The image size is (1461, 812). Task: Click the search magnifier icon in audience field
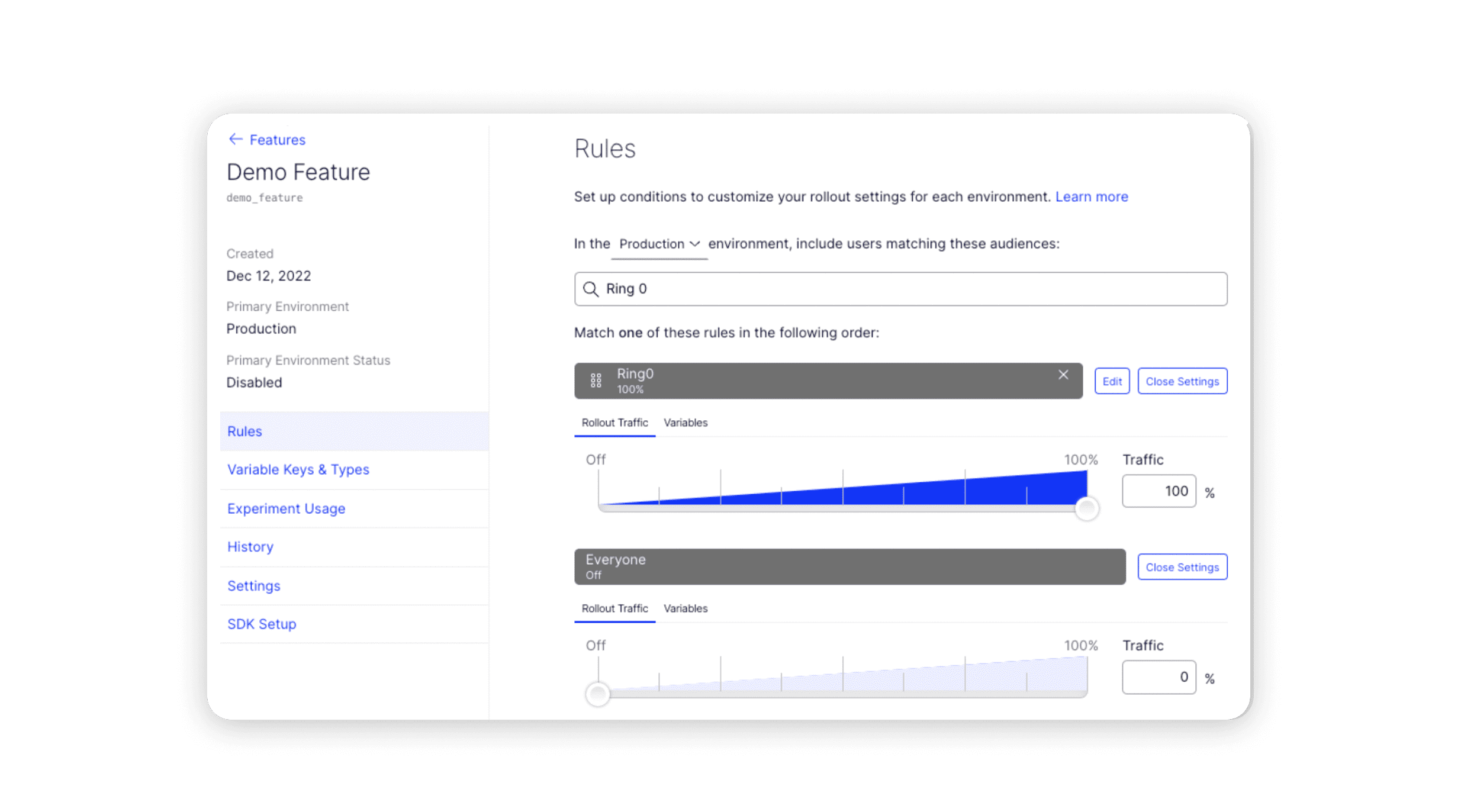tap(590, 289)
